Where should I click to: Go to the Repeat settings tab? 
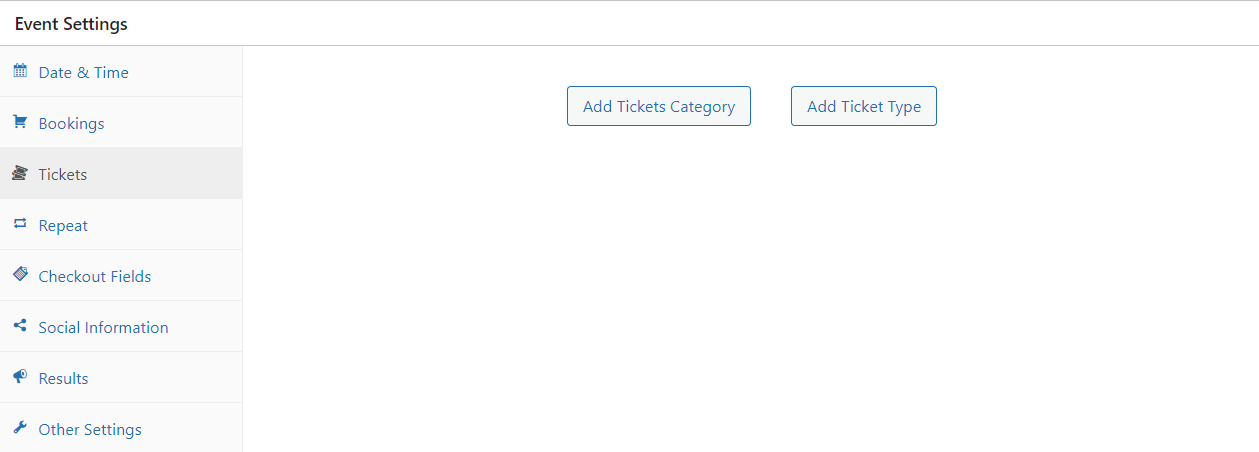[63, 226]
